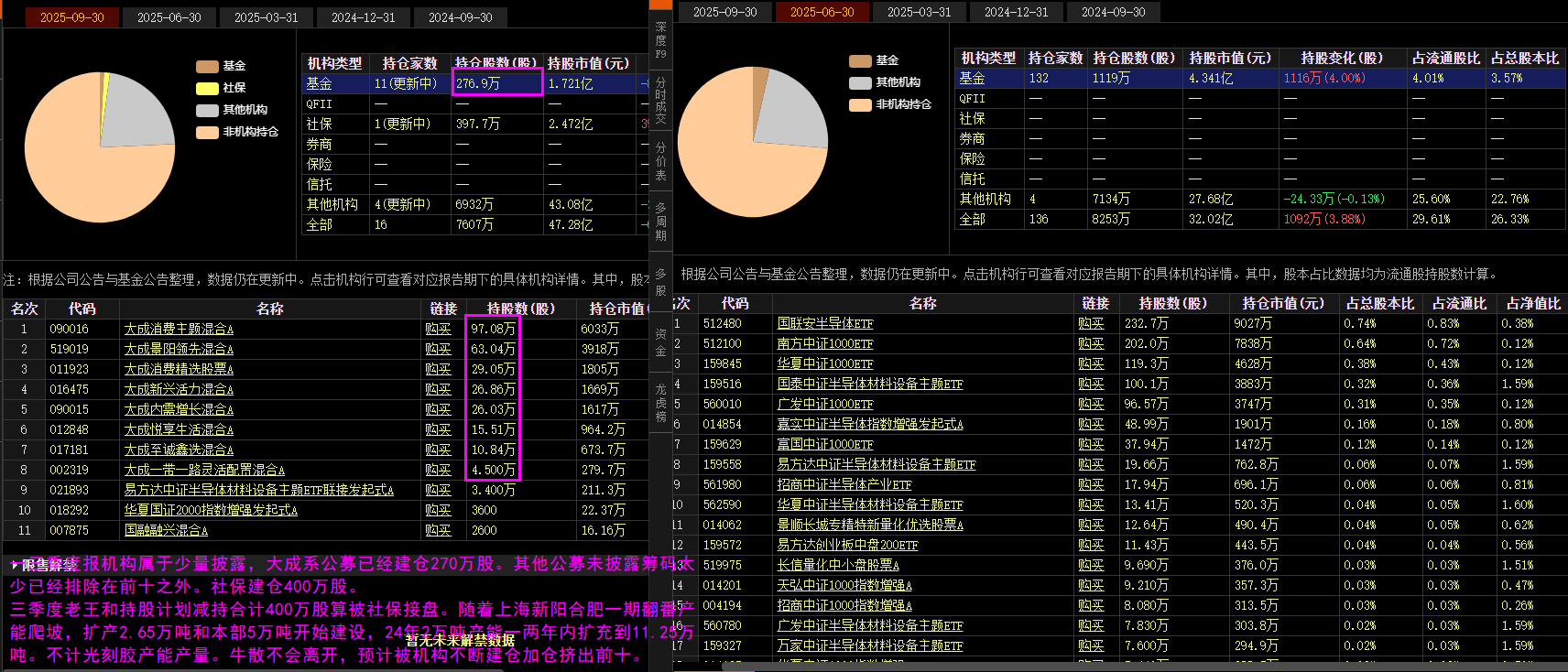Select the 2025-09-30 date tab in the right panel
Screen dimensions: 1568x672
tap(724, 12)
